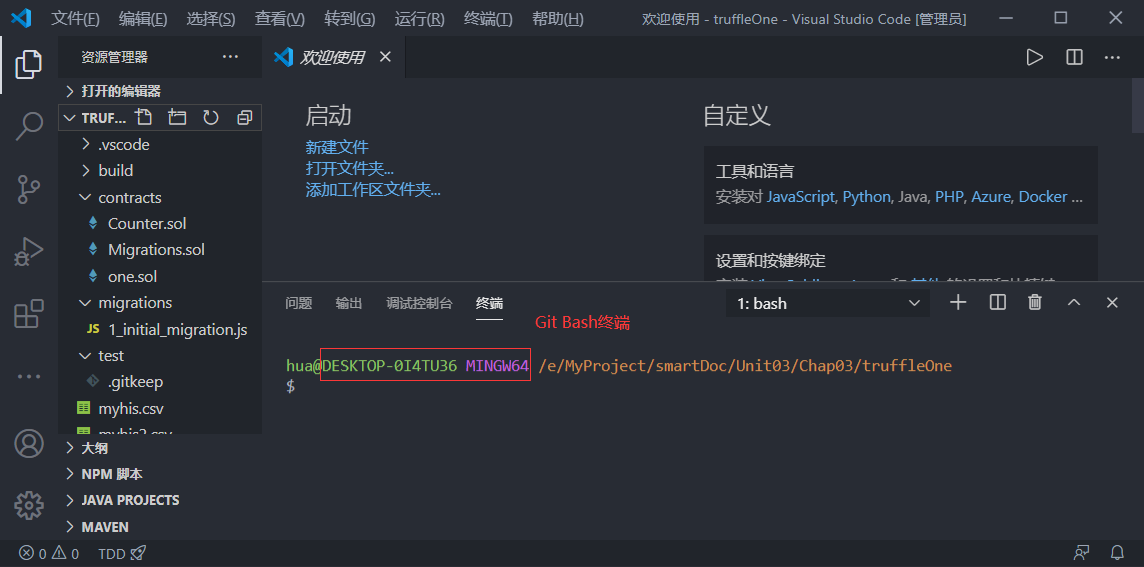Open the 选择(S) menu
Image resolution: width=1144 pixels, height=567 pixels.
pyautogui.click(x=211, y=19)
